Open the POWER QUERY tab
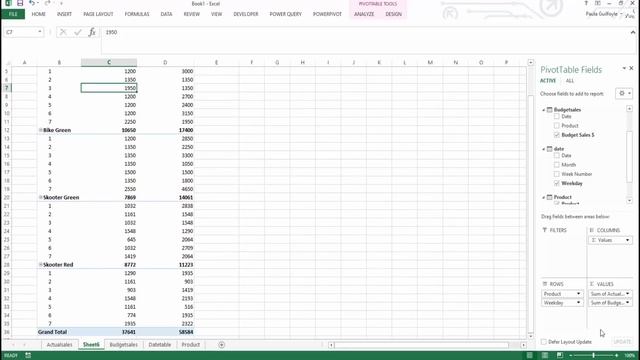 pyautogui.click(x=285, y=14)
